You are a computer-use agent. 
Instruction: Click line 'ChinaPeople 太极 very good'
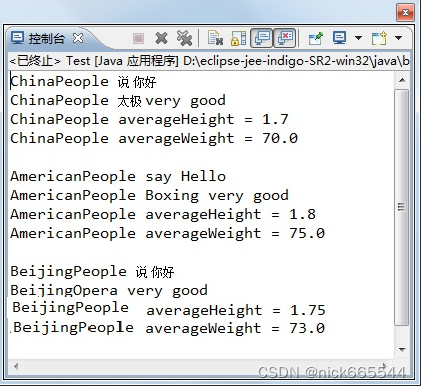click(x=118, y=101)
